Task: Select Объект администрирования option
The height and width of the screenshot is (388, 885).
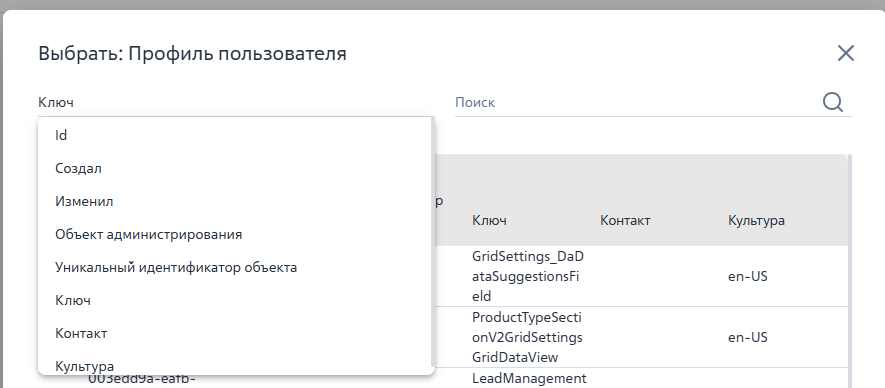Action: (235, 234)
